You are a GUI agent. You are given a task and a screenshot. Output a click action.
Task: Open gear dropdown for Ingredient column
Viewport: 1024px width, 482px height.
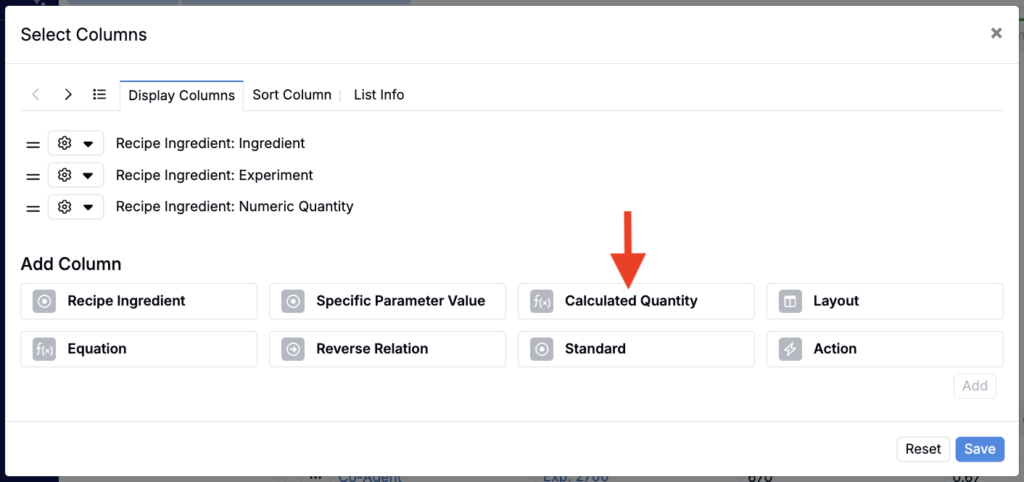[x=76, y=144]
